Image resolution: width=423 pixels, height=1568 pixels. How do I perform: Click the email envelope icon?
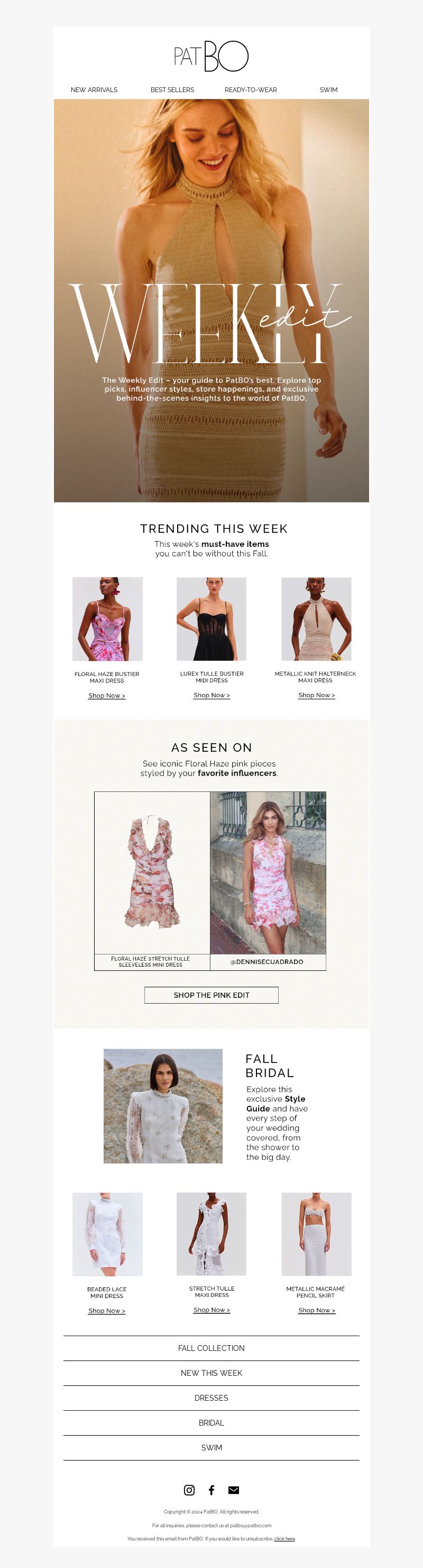coord(233,1490)
